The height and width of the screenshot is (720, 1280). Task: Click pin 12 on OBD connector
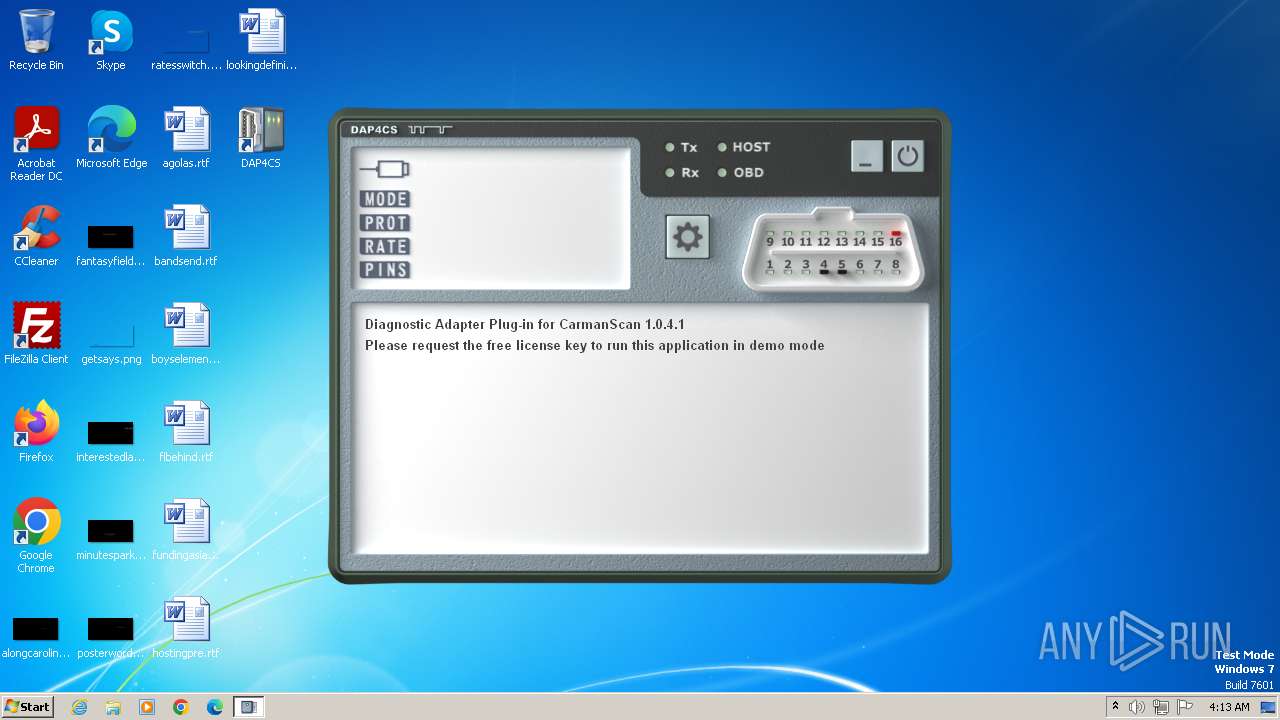pos(823,240)
